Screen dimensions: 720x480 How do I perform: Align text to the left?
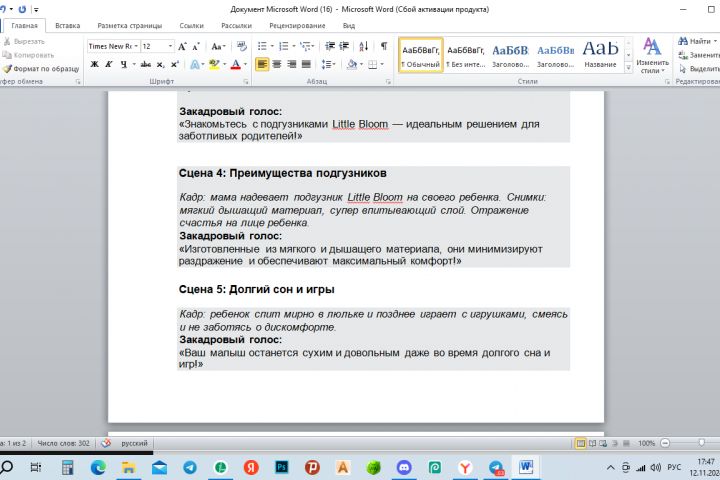click(x=262, y=64)
